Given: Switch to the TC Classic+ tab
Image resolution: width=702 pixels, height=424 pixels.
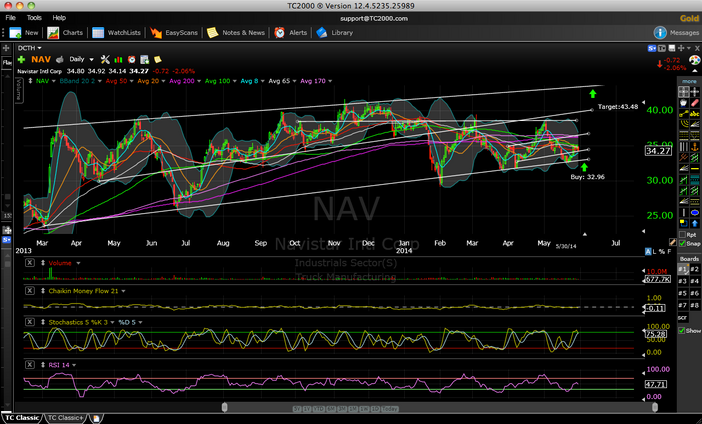Looking at the screenshot, I should pyautogui.click(x=65, y=418).
